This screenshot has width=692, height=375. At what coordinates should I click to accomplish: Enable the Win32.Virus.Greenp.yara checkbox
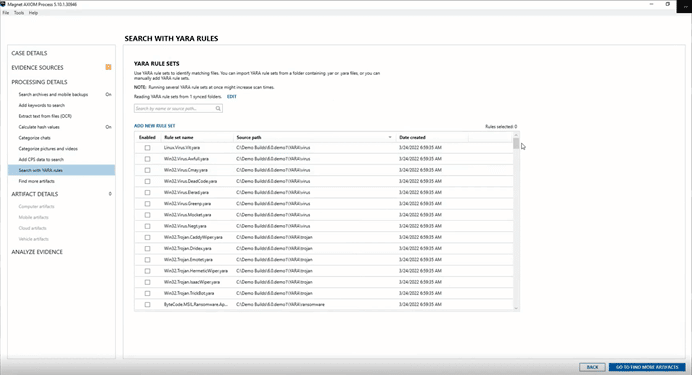tap(147, 204)
